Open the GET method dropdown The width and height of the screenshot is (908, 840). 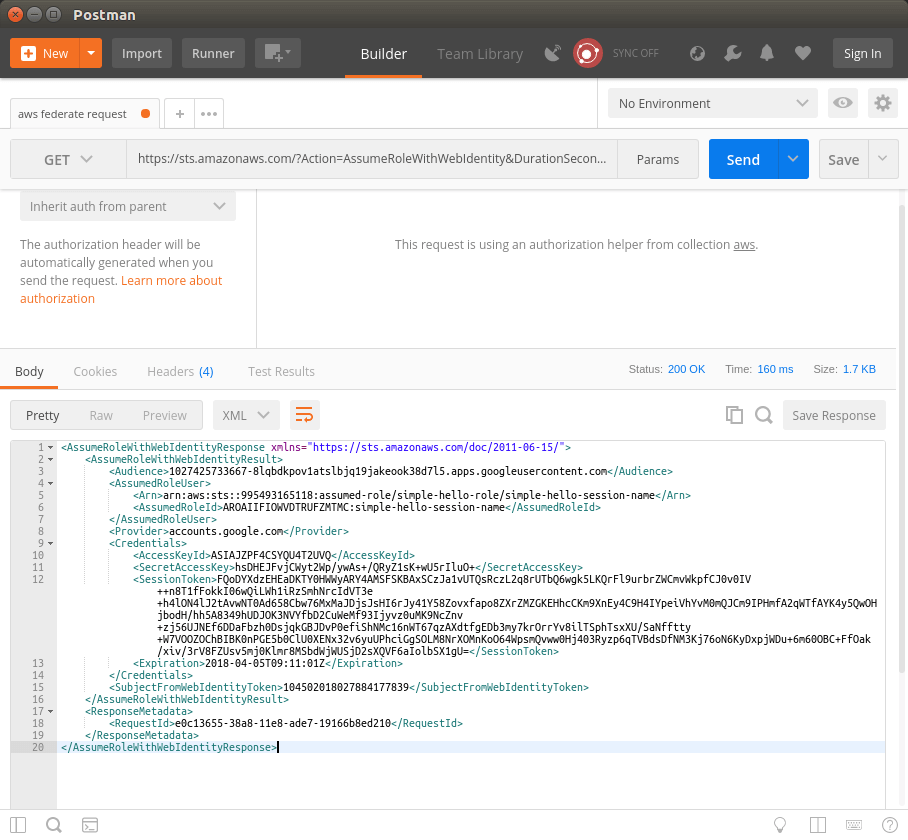tap(68, 160)
